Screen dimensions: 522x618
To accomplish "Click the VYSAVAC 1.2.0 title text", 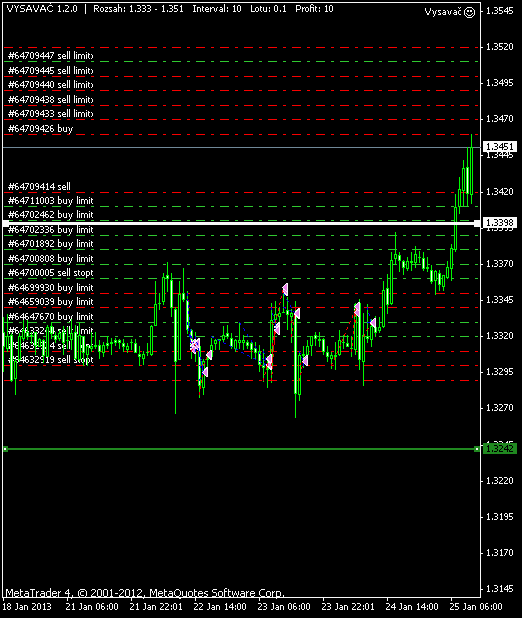I will pos(42,9).
